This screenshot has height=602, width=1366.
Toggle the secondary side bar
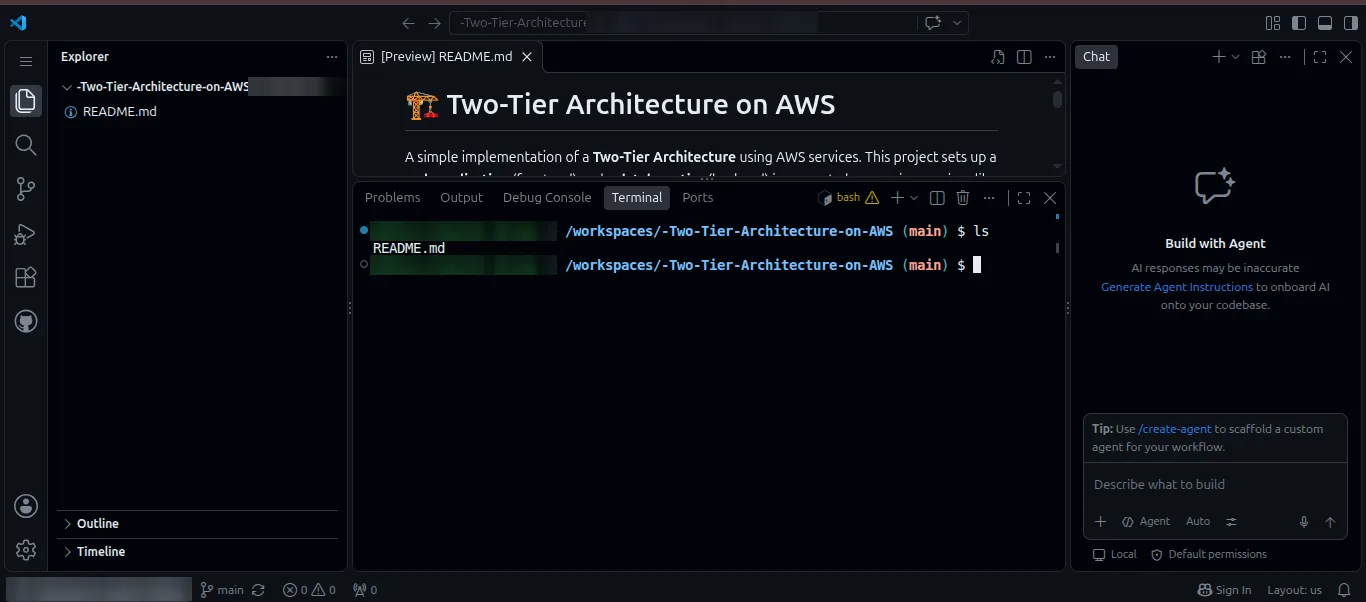1351,23
